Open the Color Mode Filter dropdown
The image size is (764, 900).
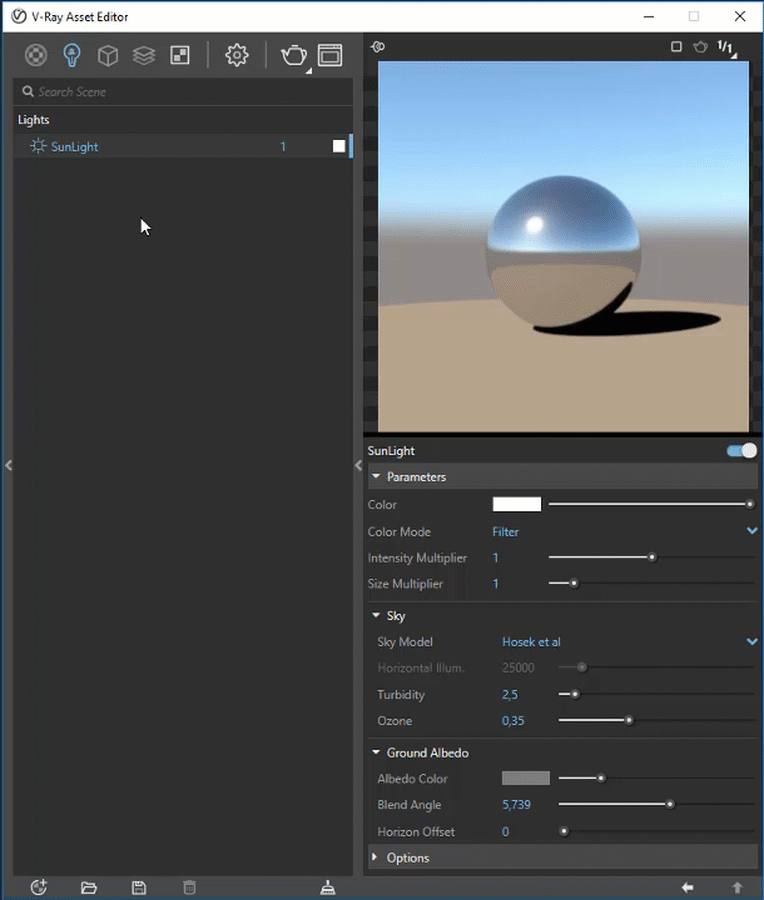point(625,532)
